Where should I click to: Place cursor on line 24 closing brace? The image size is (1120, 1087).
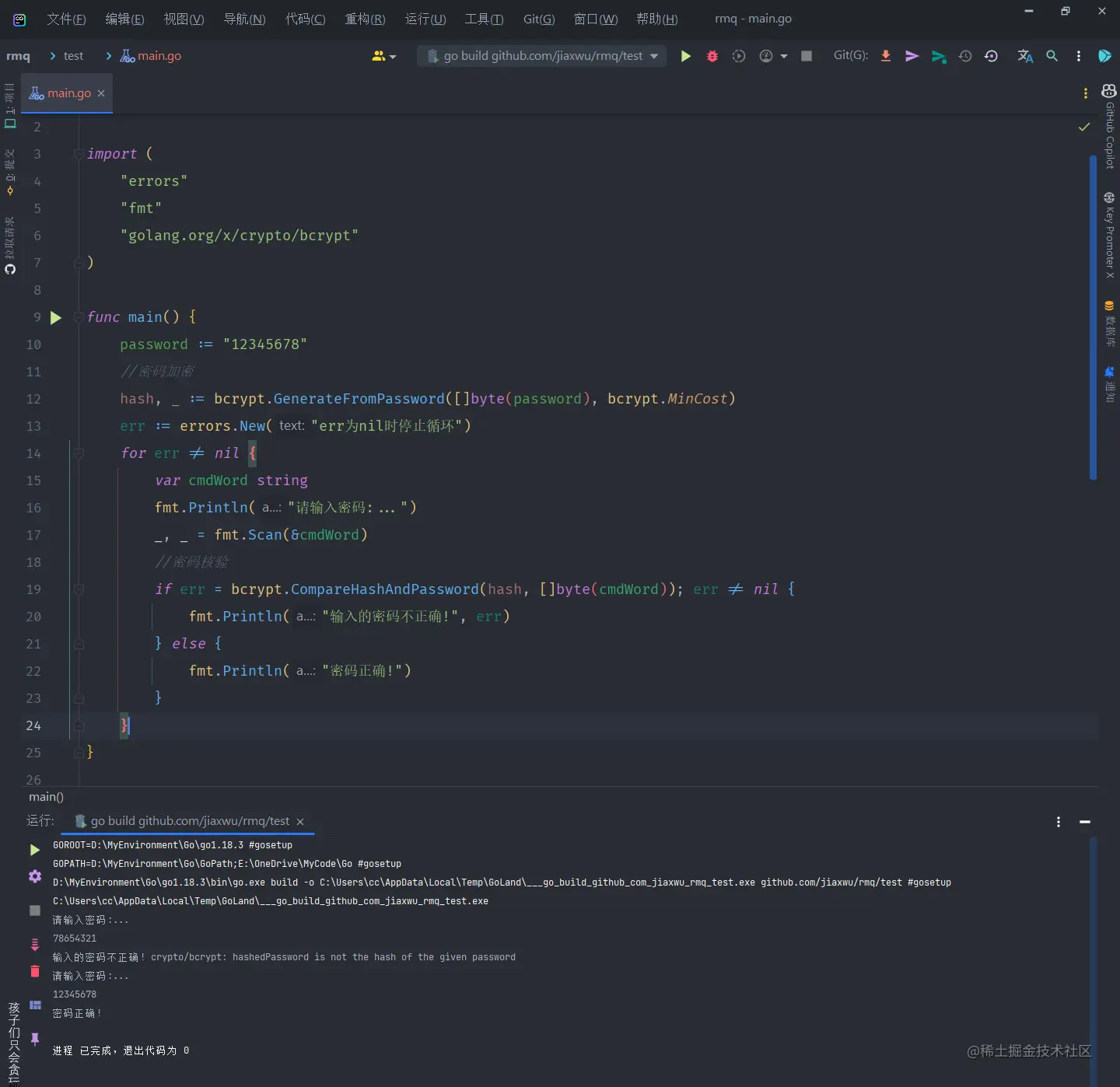pos(124,725)
